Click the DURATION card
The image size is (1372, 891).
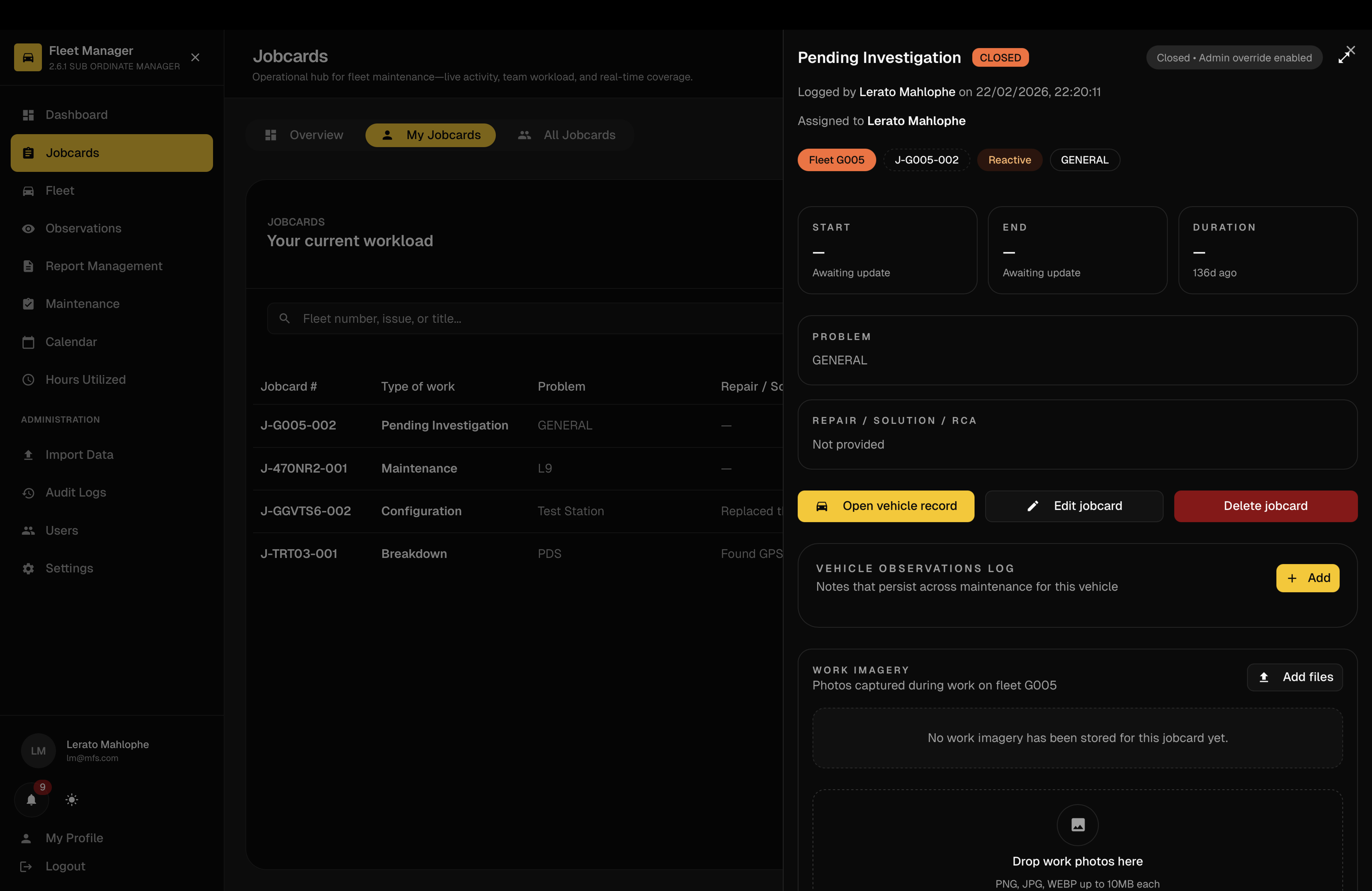coord(1268,250)
